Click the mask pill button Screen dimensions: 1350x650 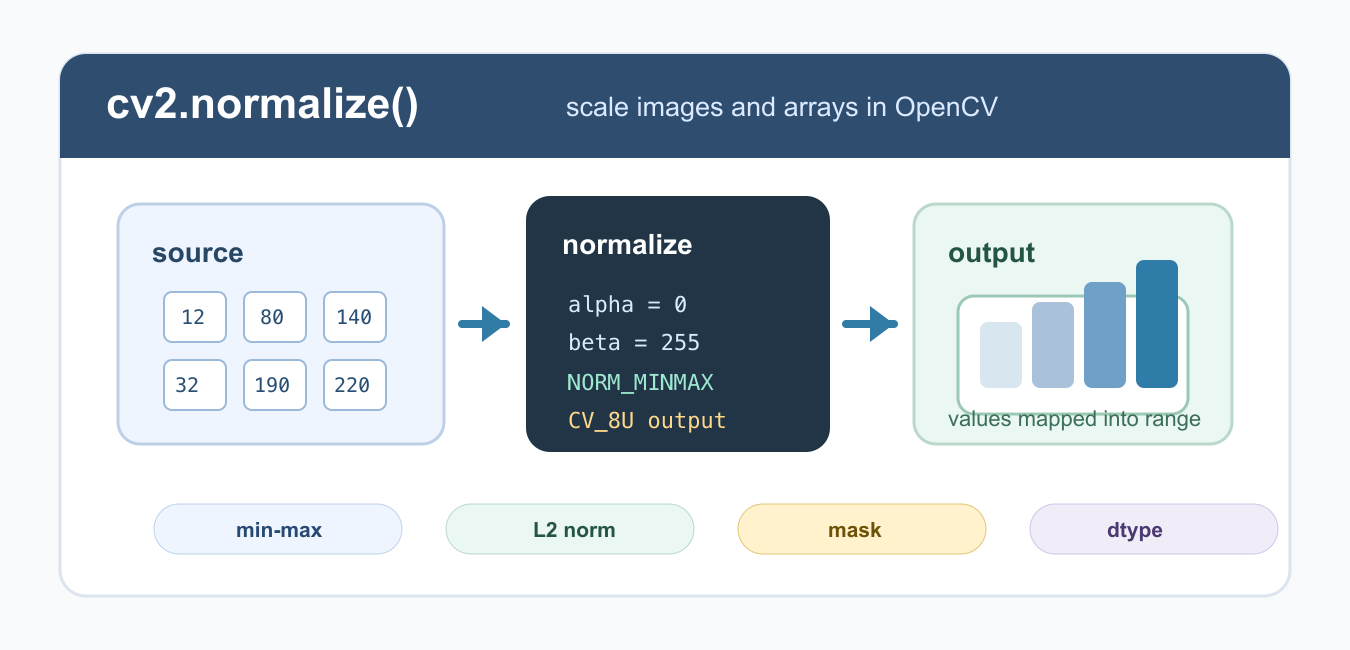click(x=862, y=529)
